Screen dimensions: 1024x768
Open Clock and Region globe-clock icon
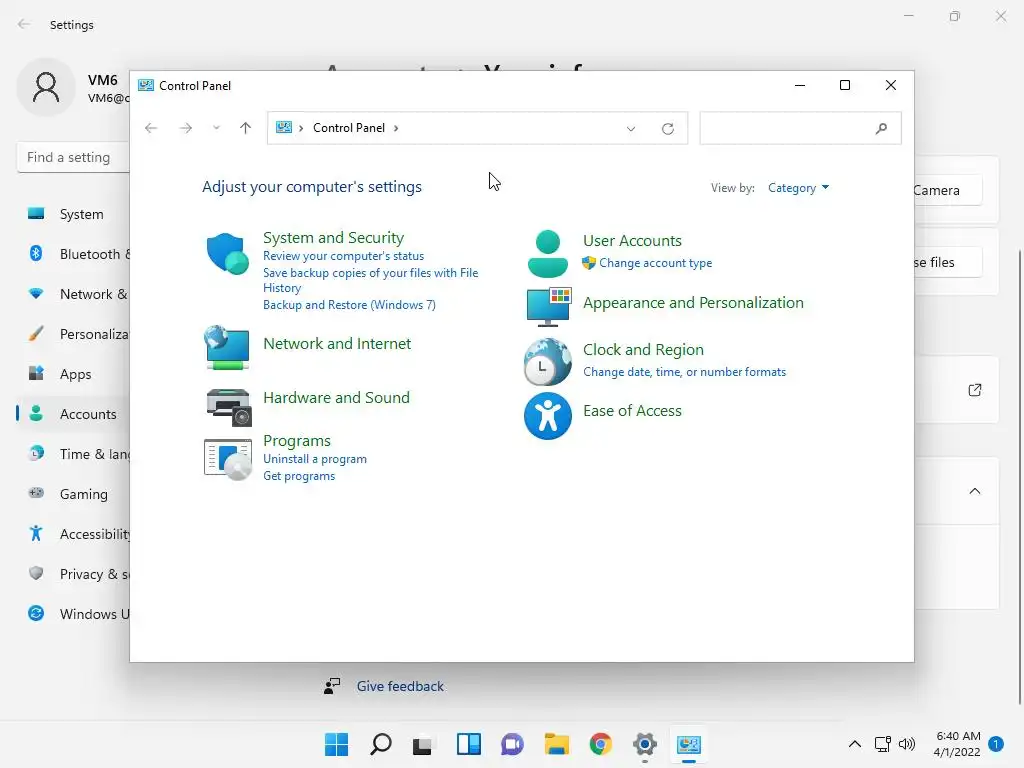(x=547, y=361)
